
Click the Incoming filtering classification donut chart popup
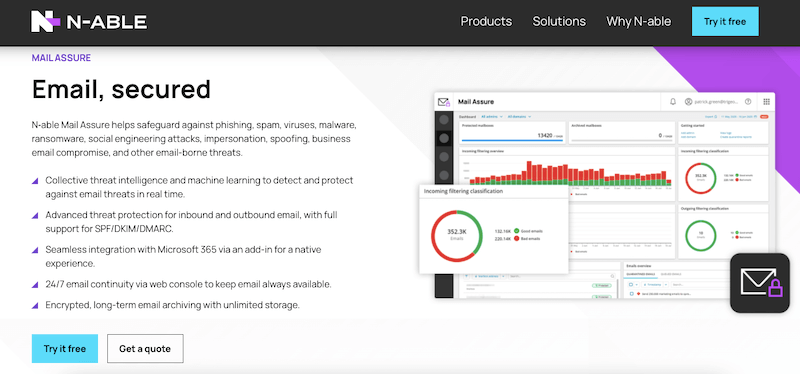point(493,229)
